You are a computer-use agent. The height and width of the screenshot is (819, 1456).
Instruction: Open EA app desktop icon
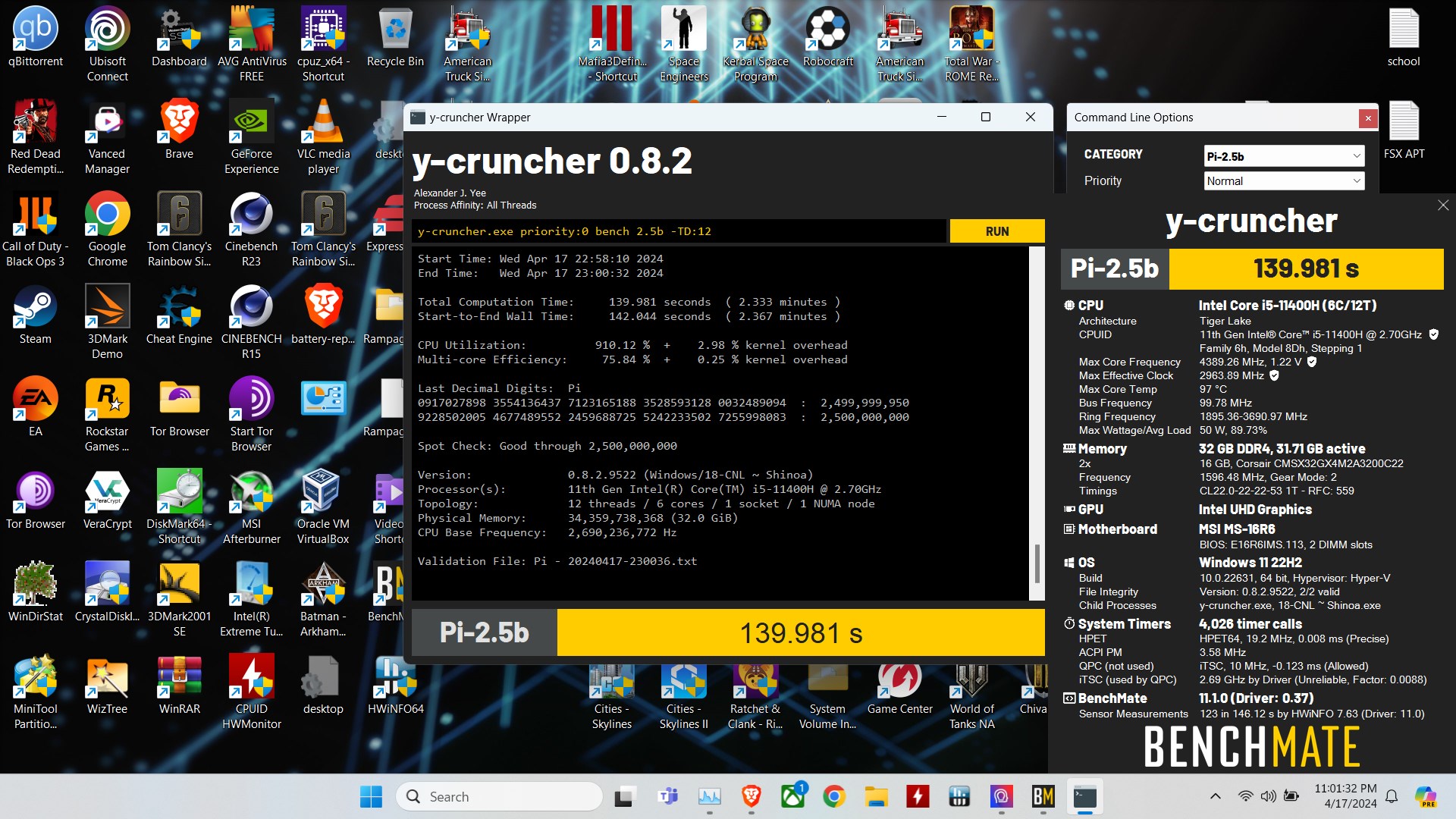(36, 408)
